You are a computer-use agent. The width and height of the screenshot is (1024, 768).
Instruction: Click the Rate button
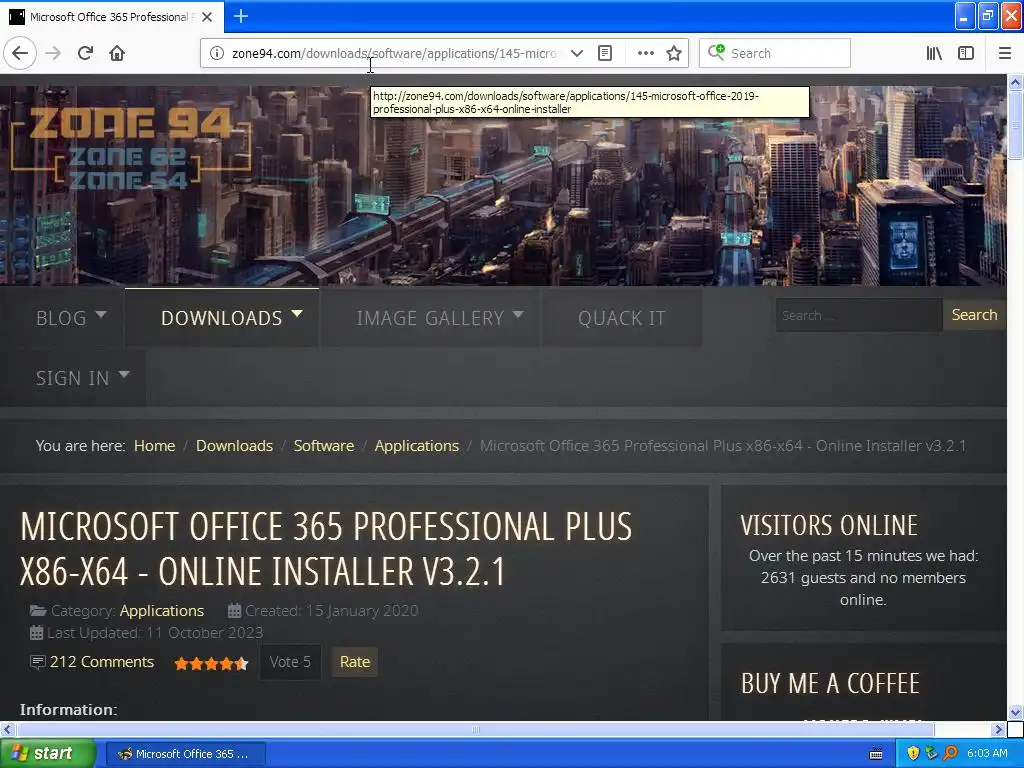[355, 662]
